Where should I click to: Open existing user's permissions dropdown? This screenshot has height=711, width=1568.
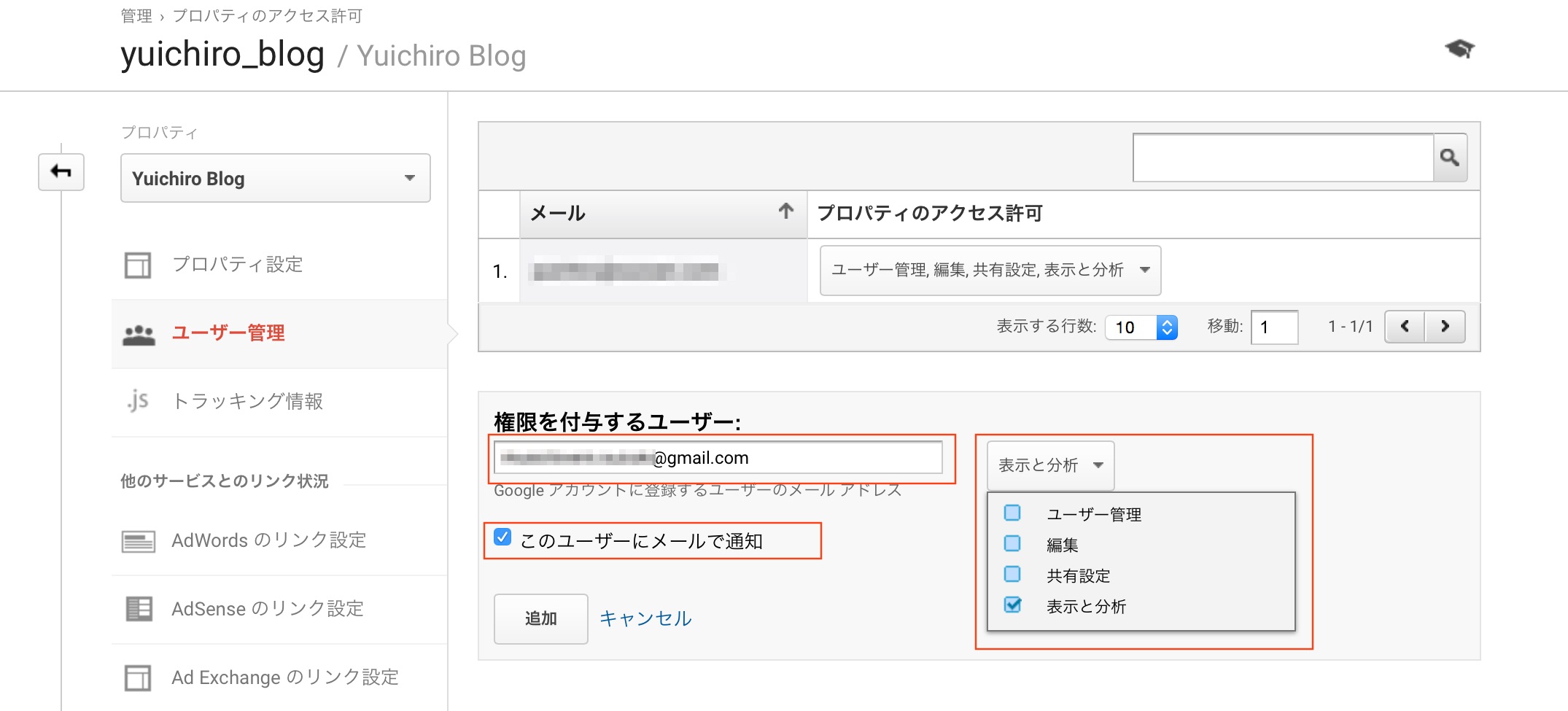click(x=990, y=271)
